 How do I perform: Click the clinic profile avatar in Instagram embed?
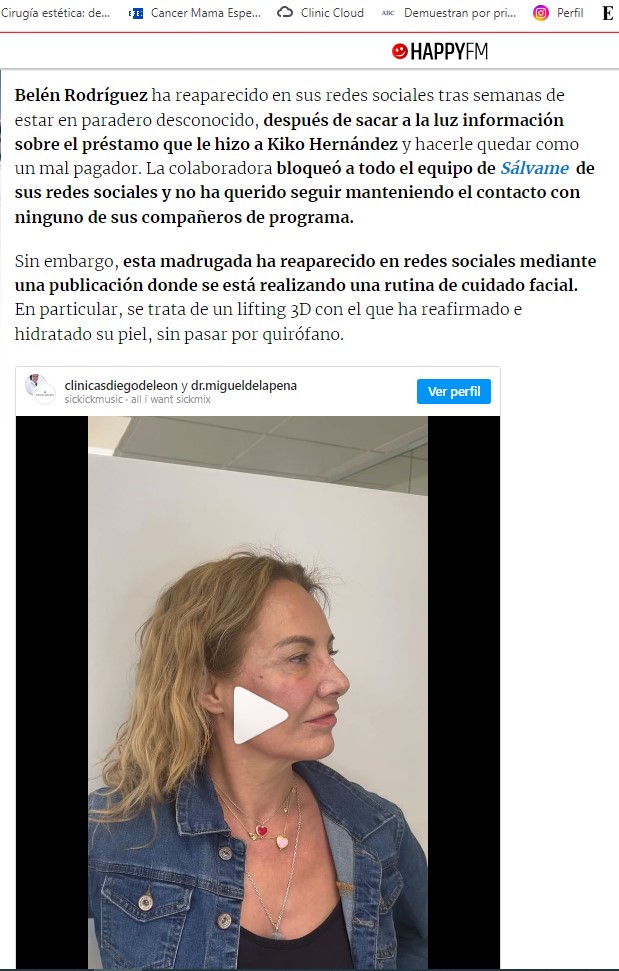(x=40, y=390)
